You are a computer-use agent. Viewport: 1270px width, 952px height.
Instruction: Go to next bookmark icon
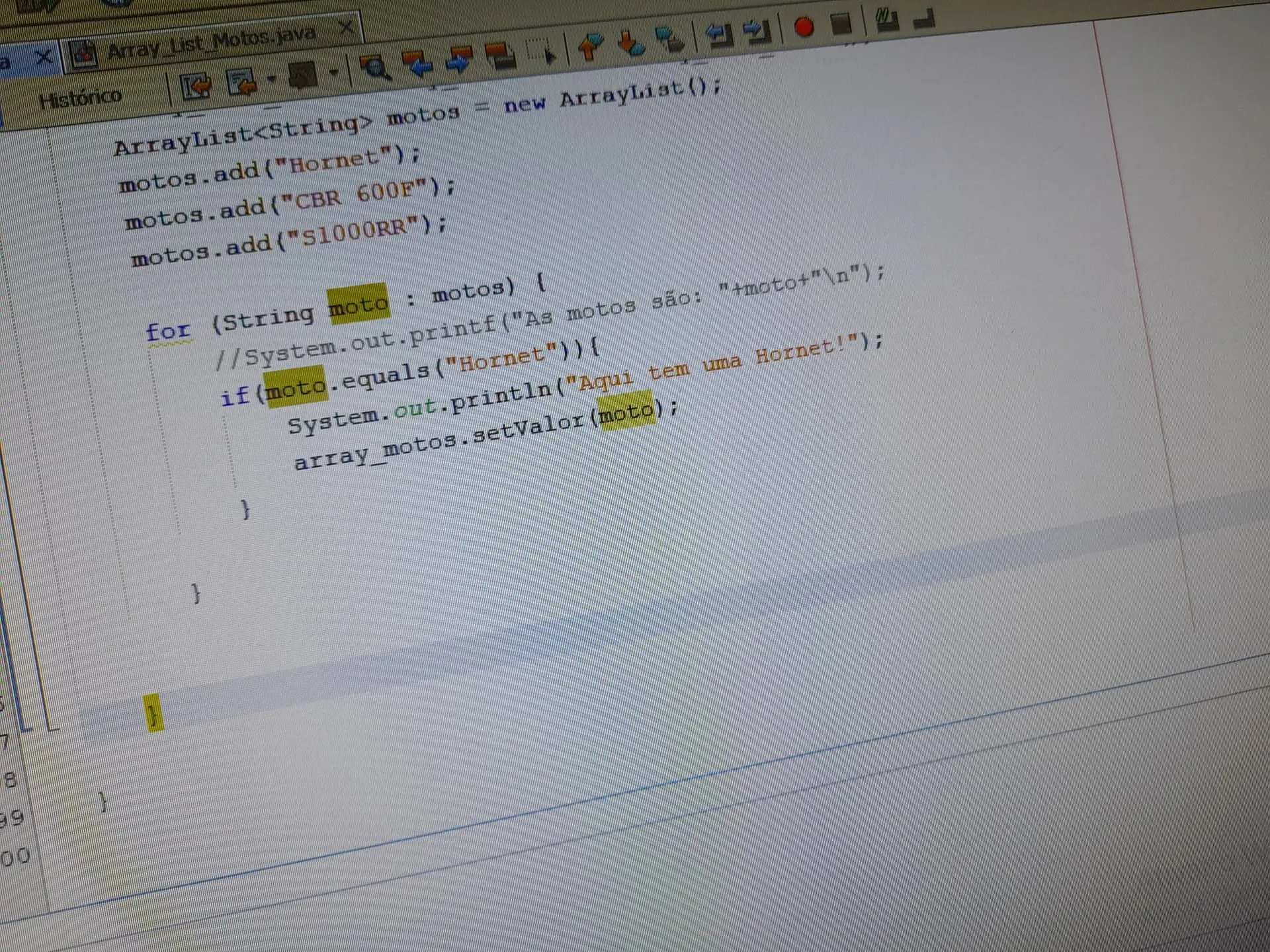pyautogui.click(x=630, y=41)
